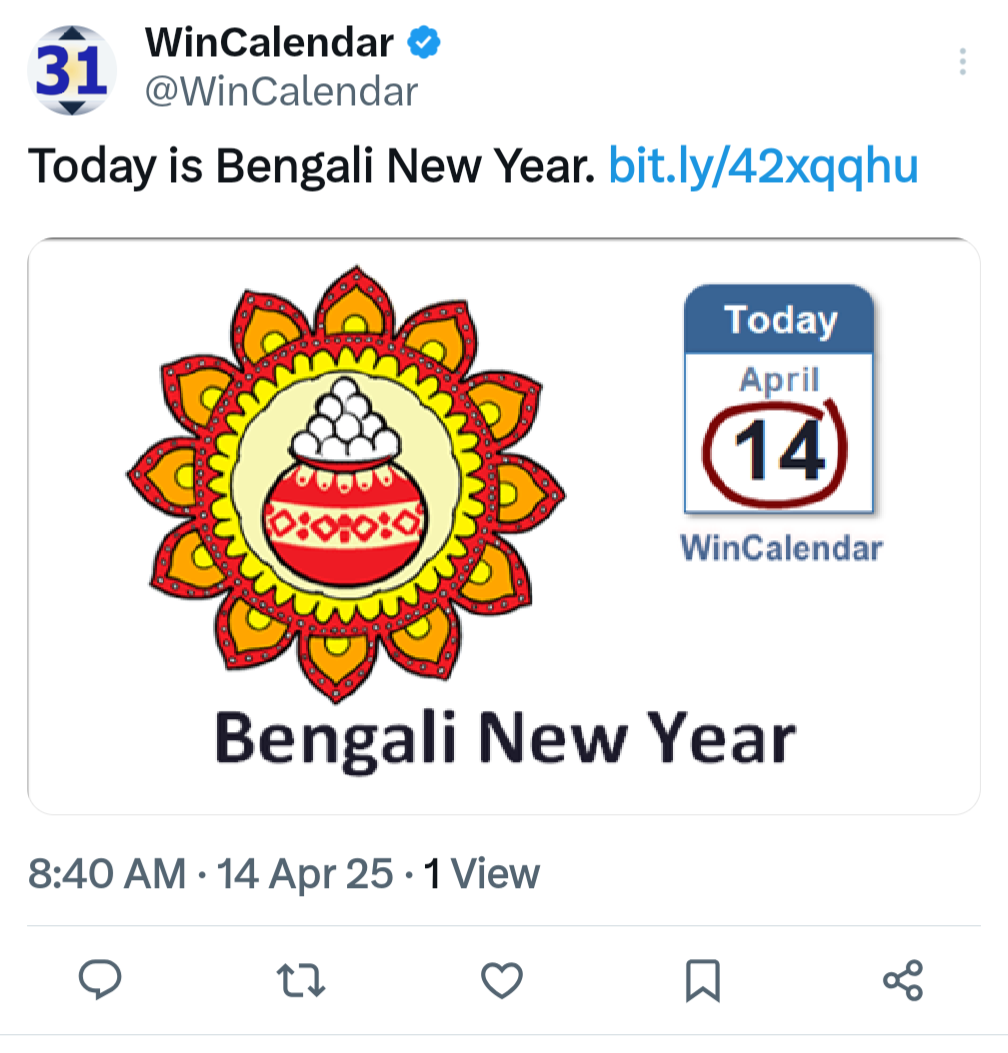
Task: Click the circled 14 date number
Action: tap(776, 453)
